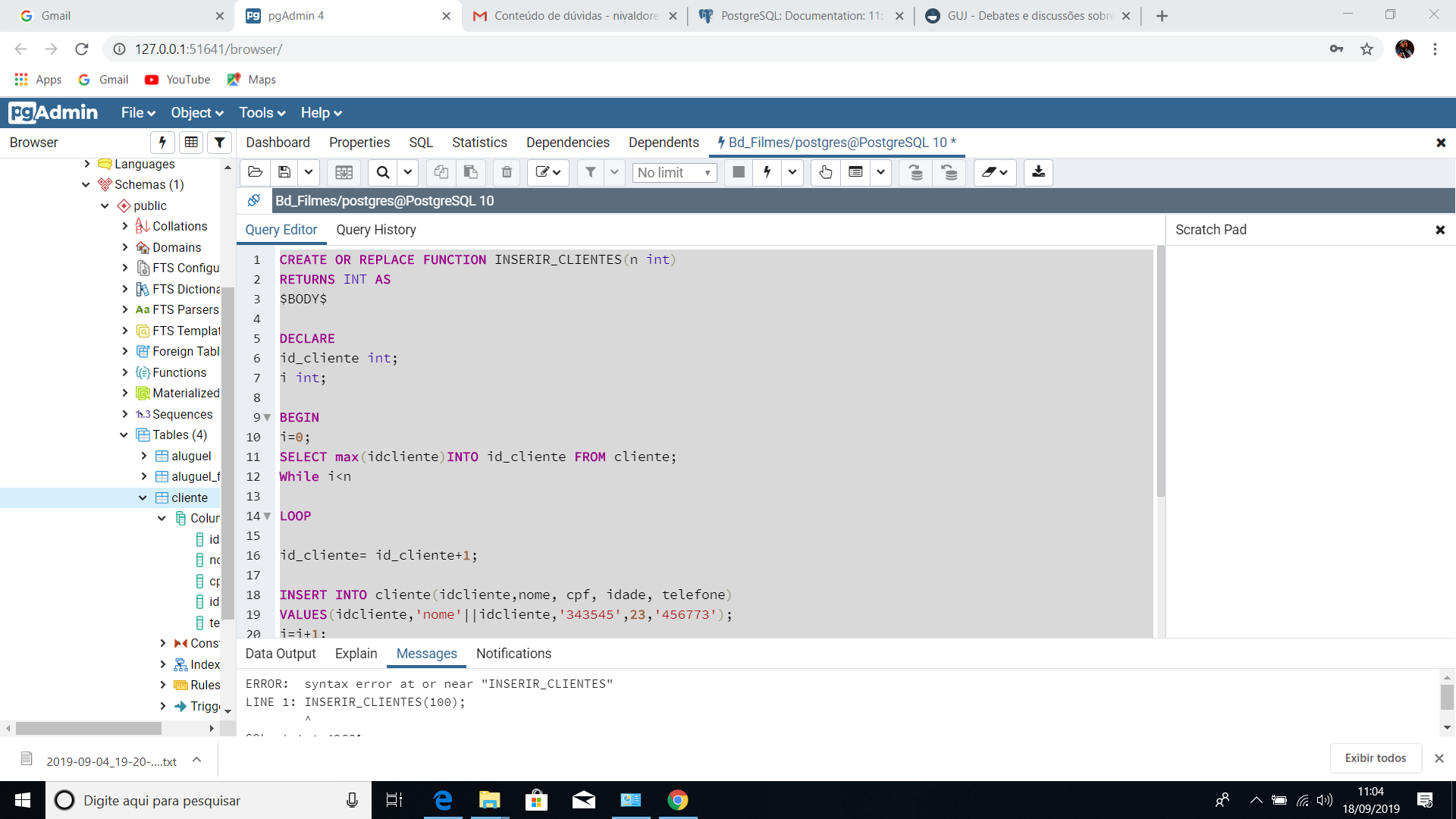
Task: Click the Browser tree horizontal scrollbar
Action: [x=89, y=728]
